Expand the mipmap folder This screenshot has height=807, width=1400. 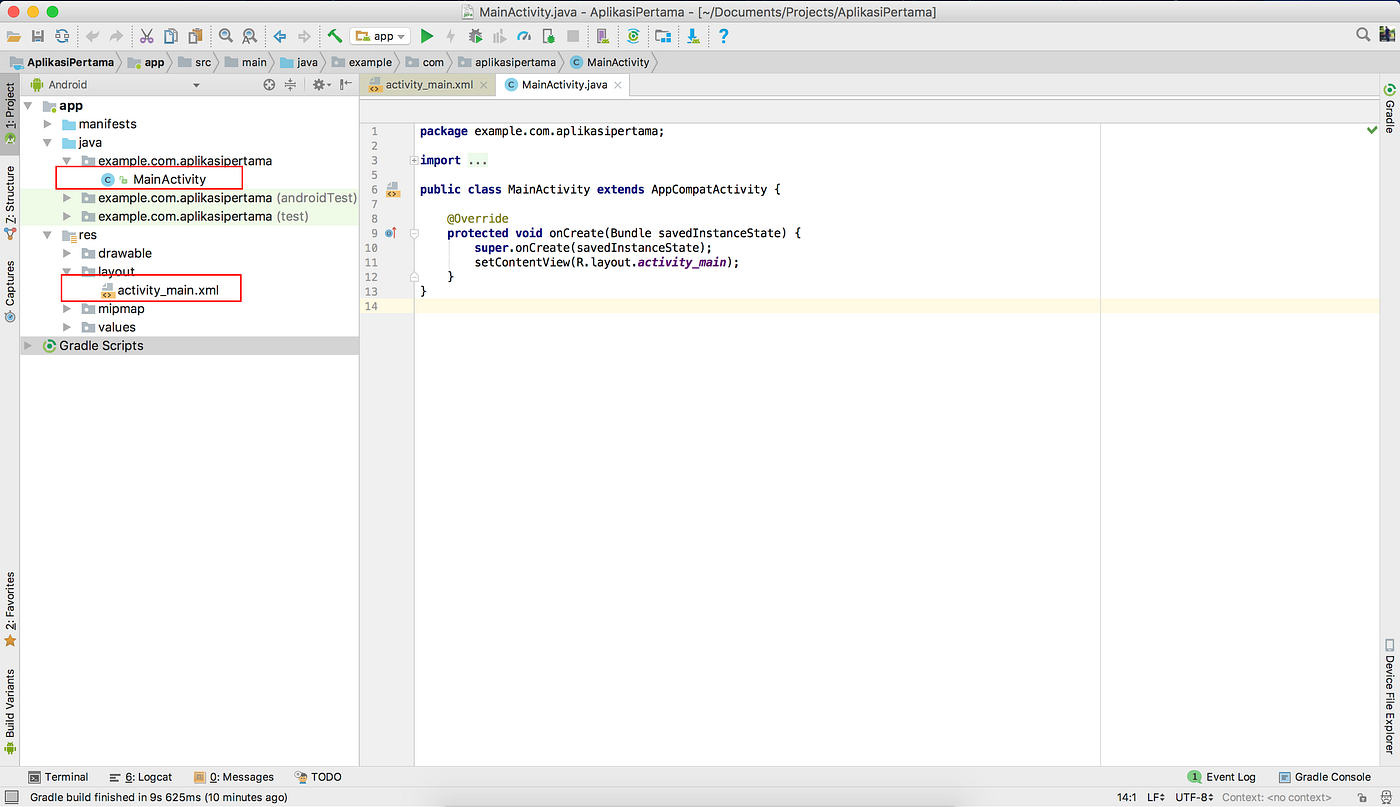coord(66,308)
